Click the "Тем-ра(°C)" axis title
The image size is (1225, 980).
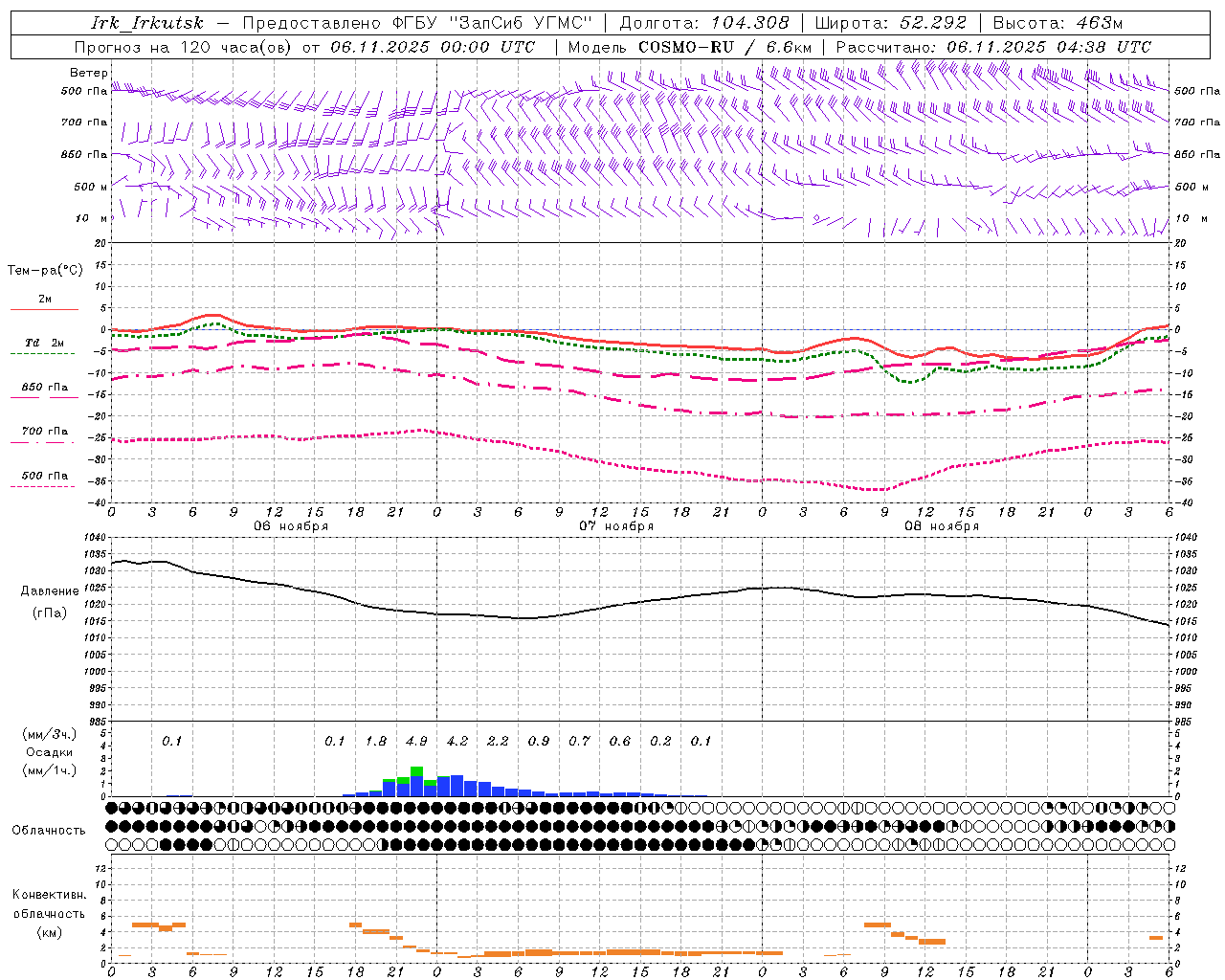tap(45, 270)
